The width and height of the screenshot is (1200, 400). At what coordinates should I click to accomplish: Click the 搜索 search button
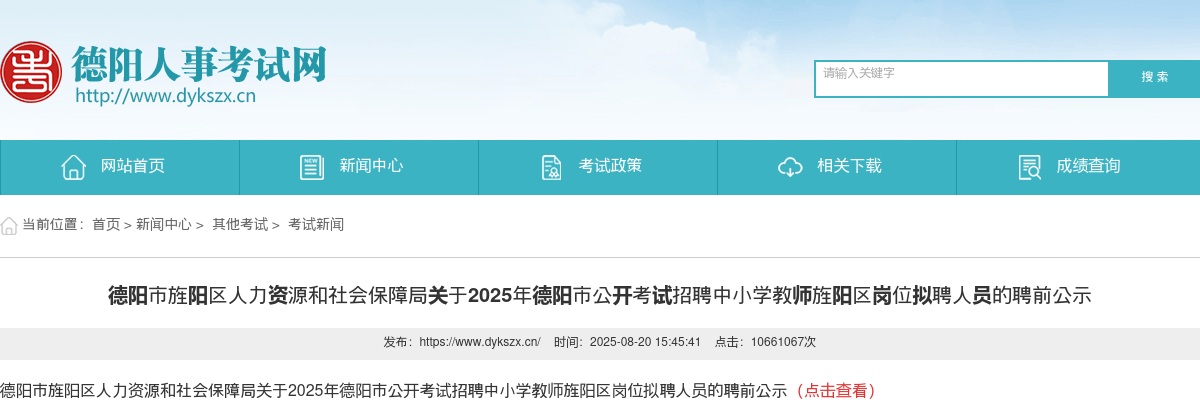point(1155,78)
